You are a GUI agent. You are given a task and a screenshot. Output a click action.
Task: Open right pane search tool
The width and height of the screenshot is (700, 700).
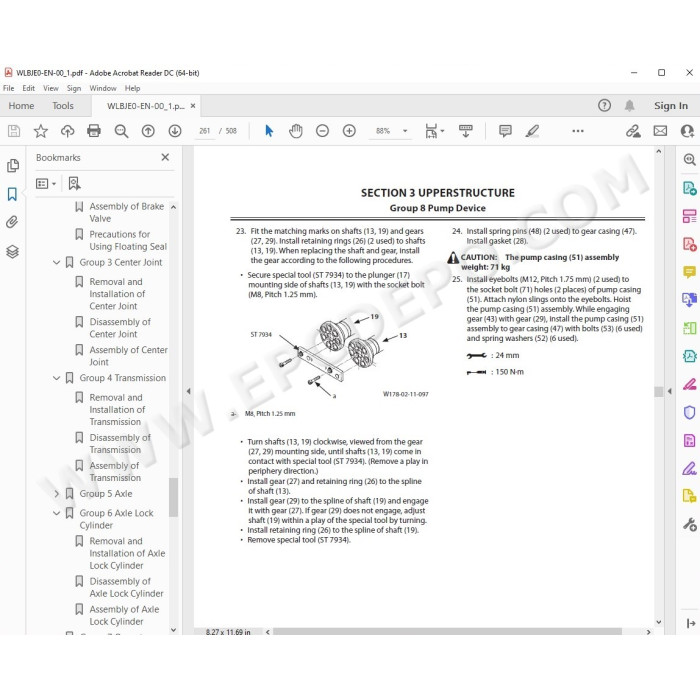pyautogui.click(x=690, y=159)
